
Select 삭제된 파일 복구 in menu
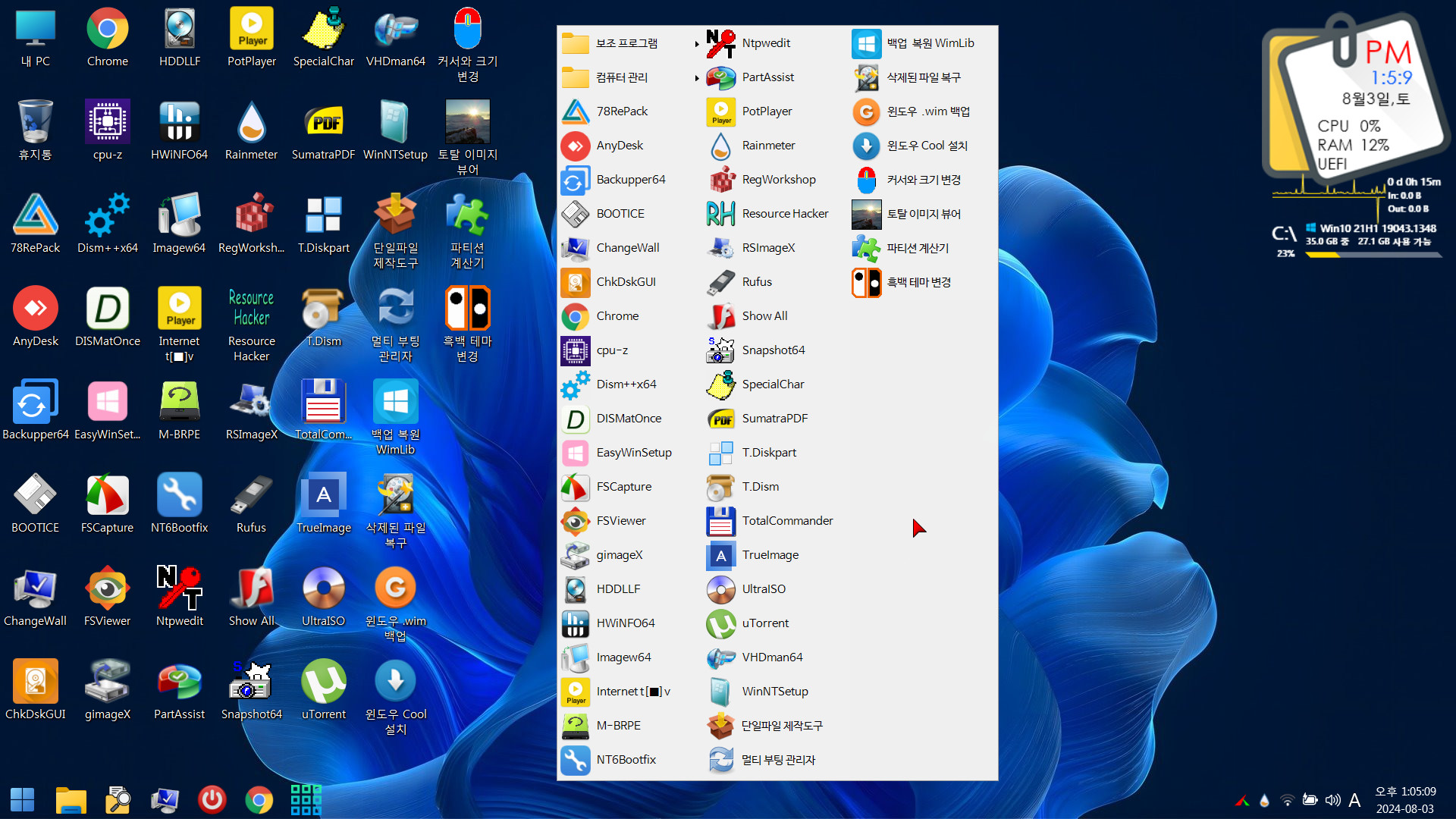(x=922, y=77)
